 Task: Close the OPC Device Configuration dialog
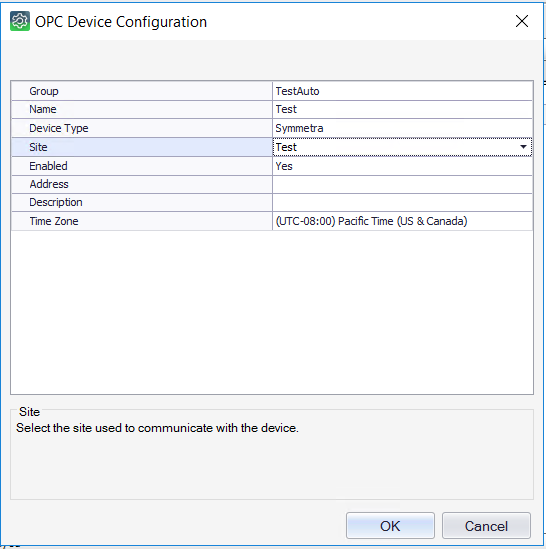[x=522, y=21]
